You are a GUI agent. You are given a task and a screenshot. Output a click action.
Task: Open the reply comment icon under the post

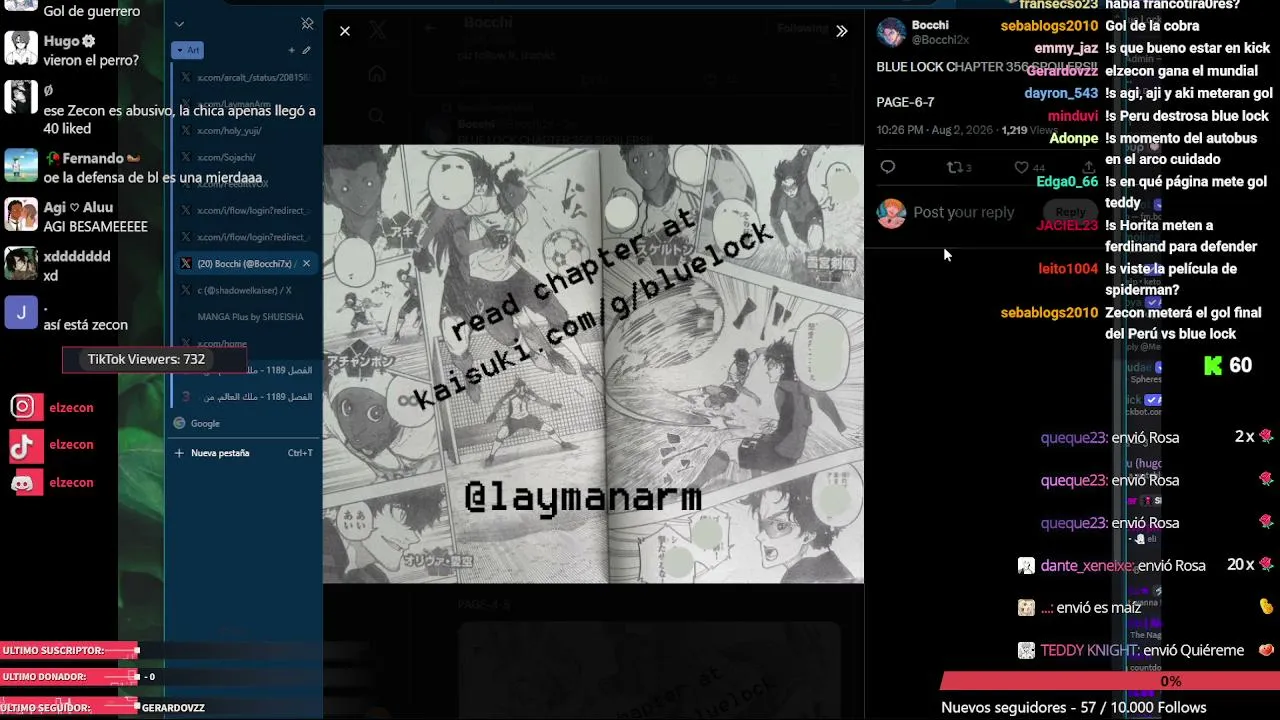[x=888, y=167]
